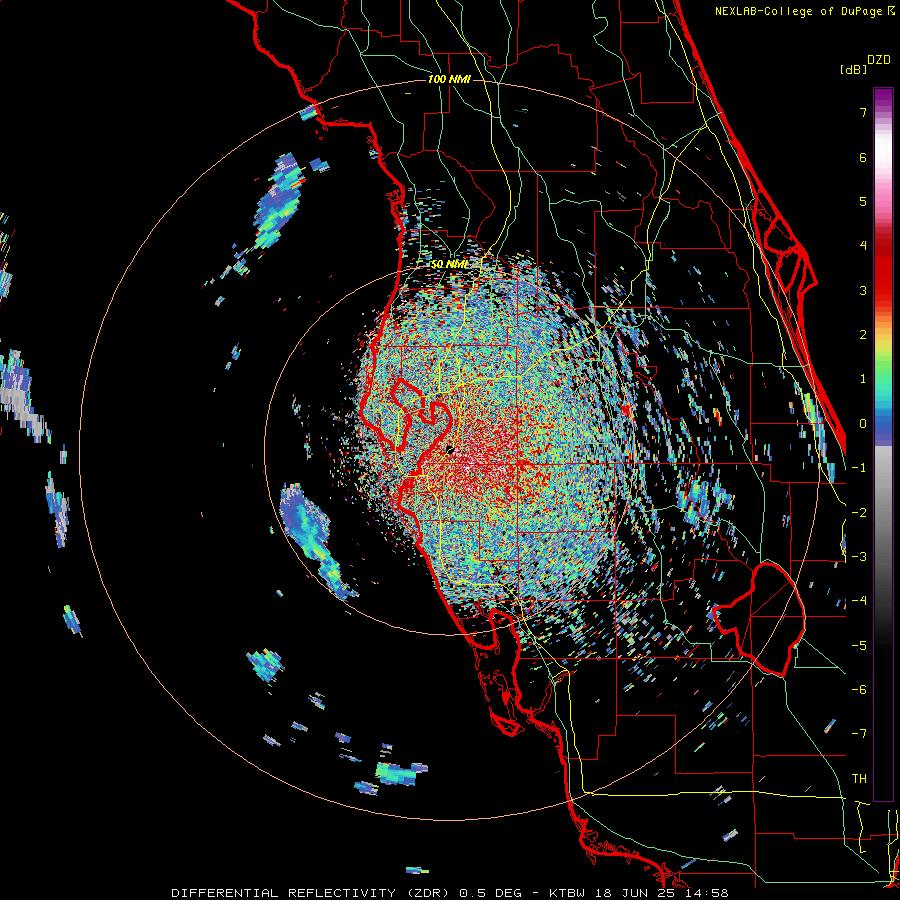Select the -6 dB scale label
This screenshot has width=900, height=900.
(x=859, y=690)
